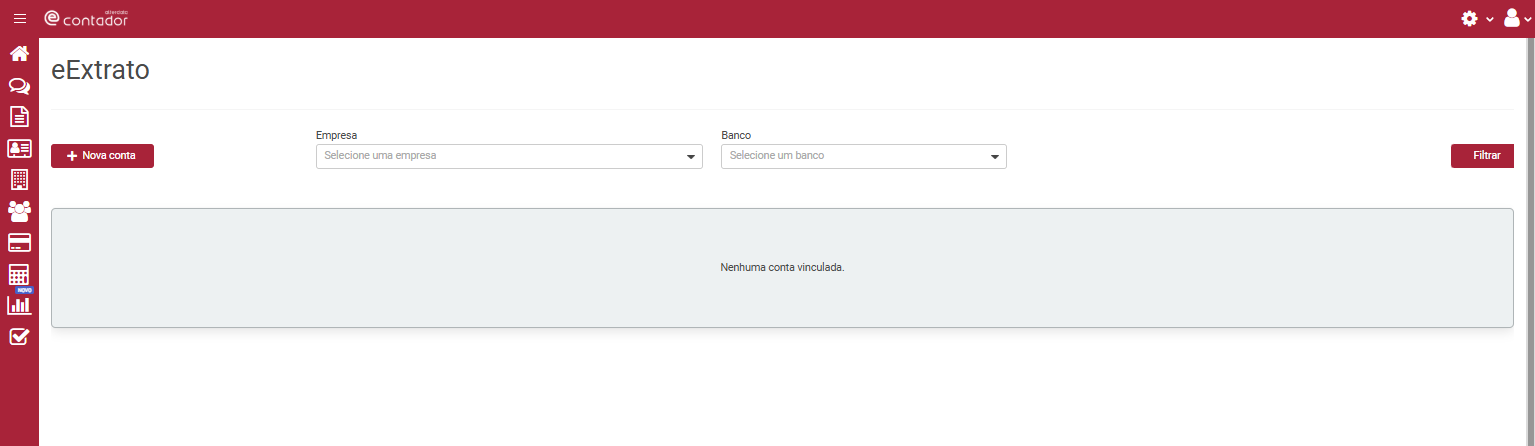Open the company building sidebar icon
The image size is (1535, 446).
(19, 180)
